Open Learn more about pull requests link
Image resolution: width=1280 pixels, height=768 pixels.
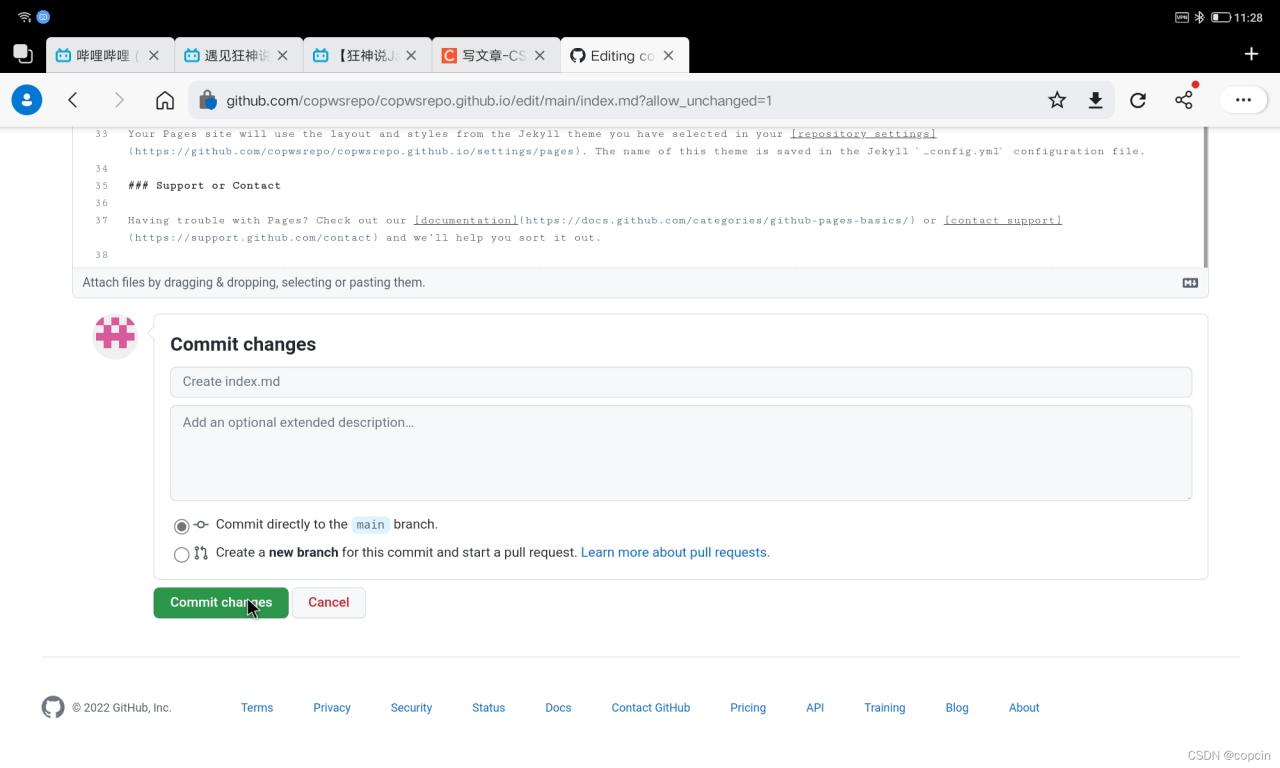[675, 552]
